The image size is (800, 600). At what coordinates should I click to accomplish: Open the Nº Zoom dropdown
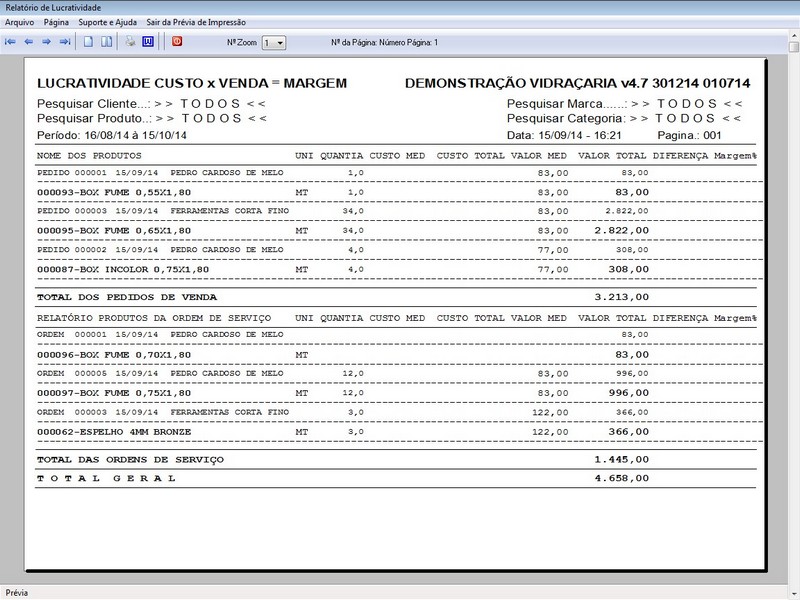(279, 43)
